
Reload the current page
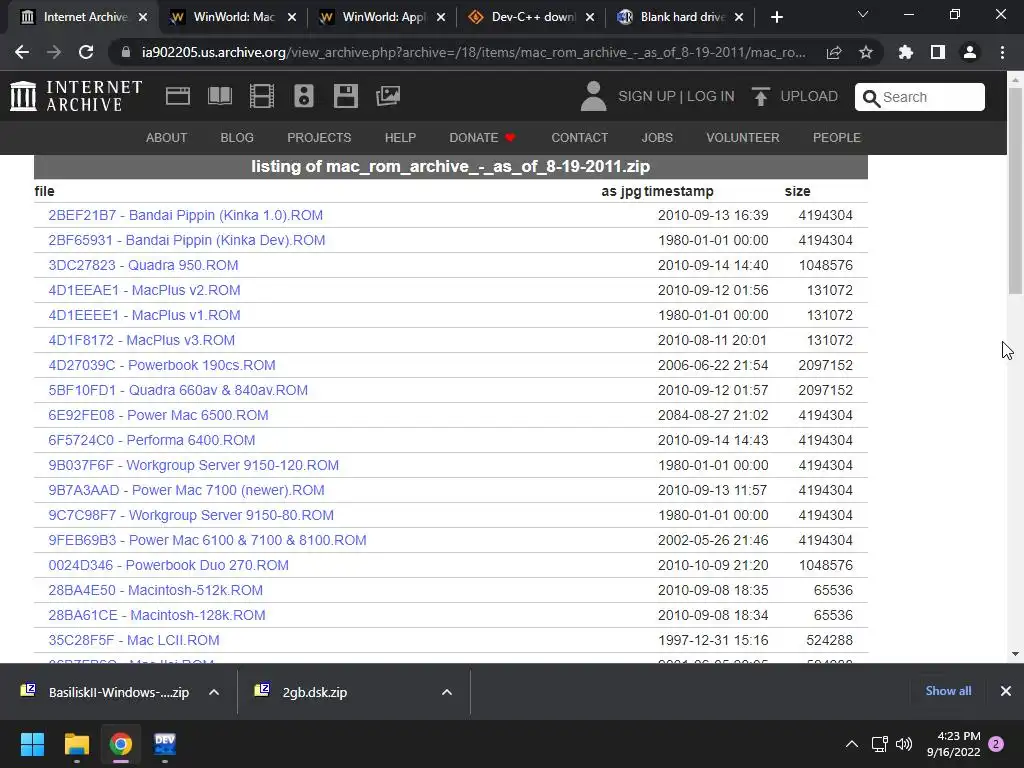(86, 52)
